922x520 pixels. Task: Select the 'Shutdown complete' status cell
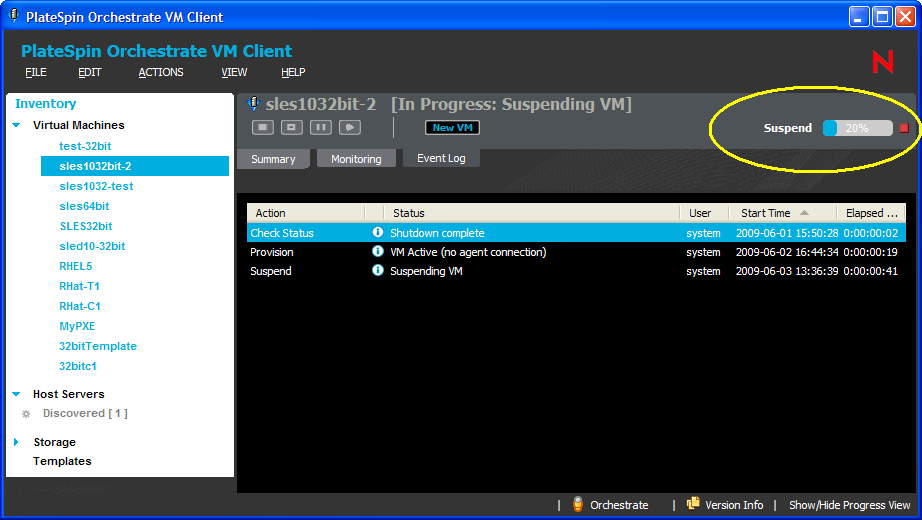pyautogui.click(x=437, y=233)
